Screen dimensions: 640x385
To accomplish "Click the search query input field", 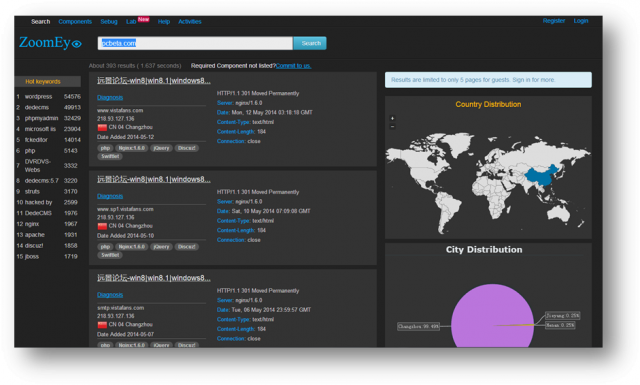I will tap(195, 43).
